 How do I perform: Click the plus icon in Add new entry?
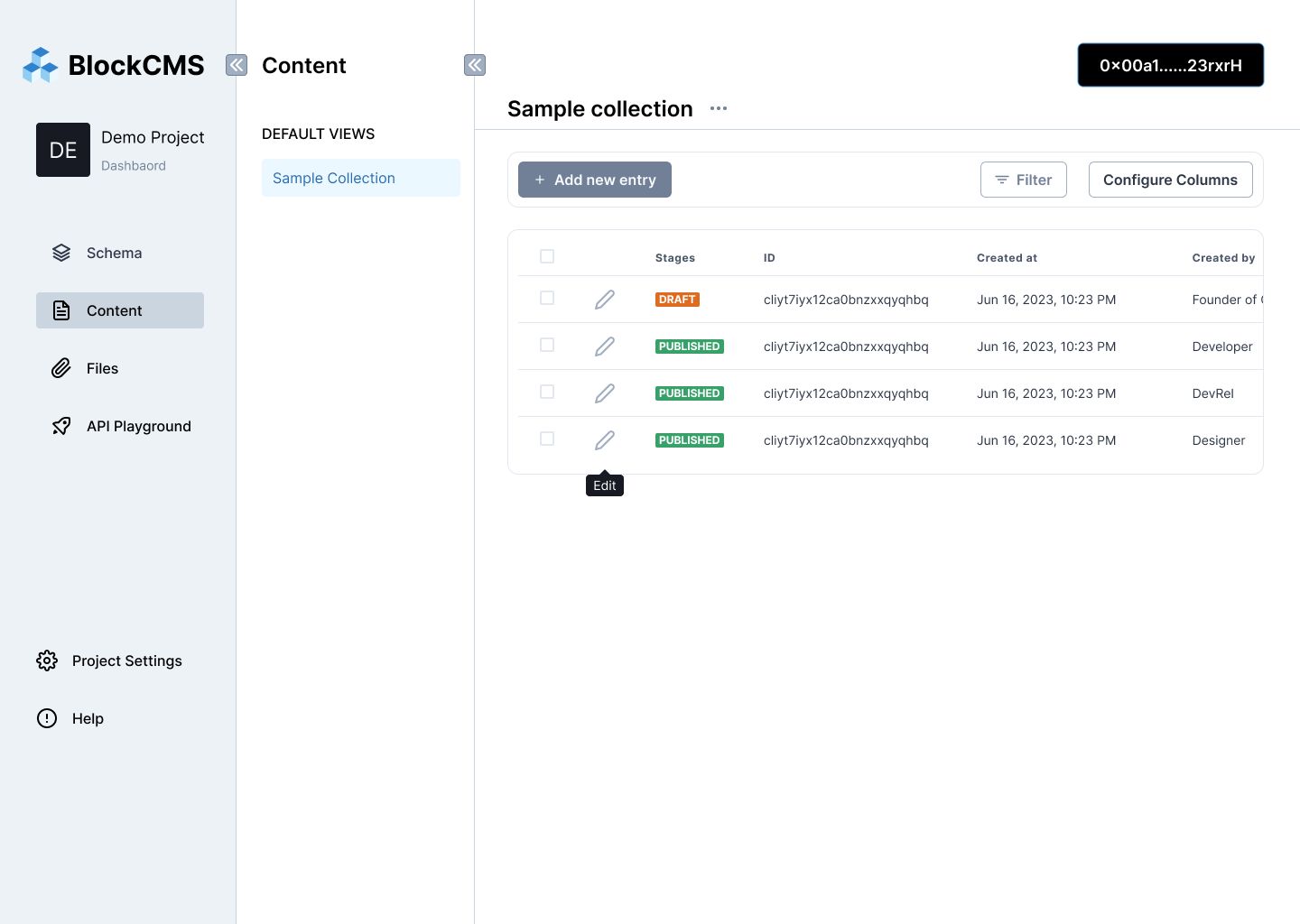[x=540, y=180]
